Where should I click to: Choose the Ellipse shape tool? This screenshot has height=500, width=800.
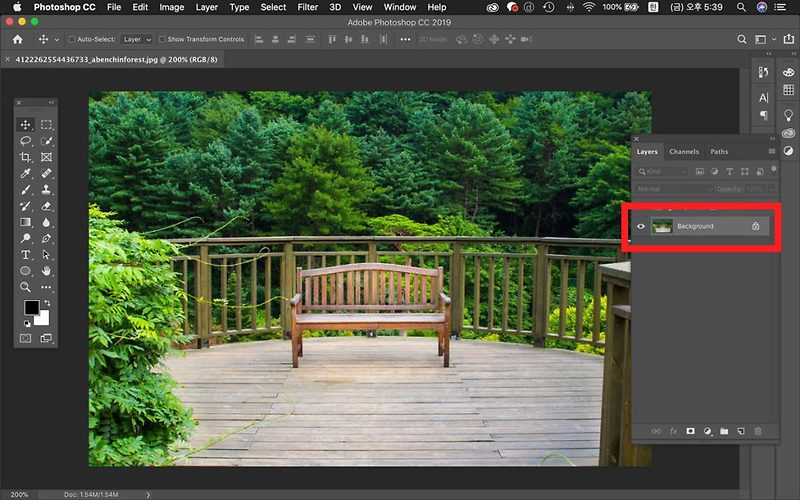tap(25, 271)
